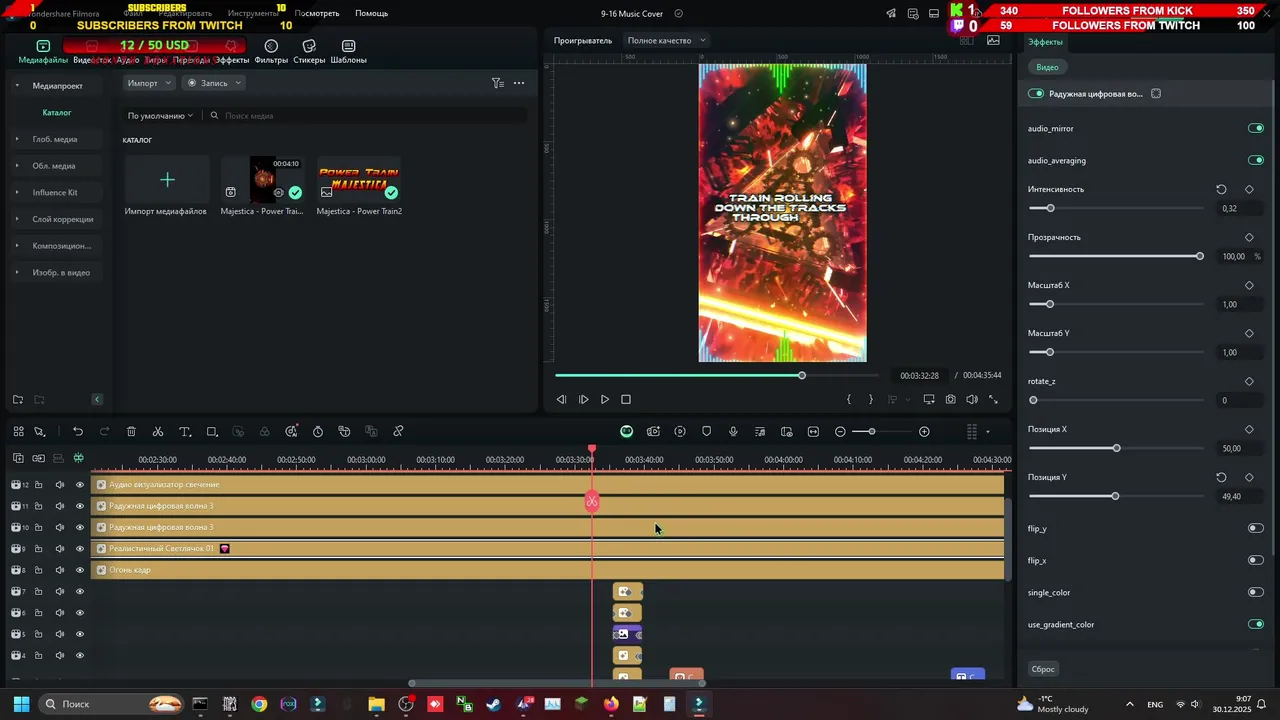
Task: Select the Text tool in timeline toolbar
Action: click(185, 432)
